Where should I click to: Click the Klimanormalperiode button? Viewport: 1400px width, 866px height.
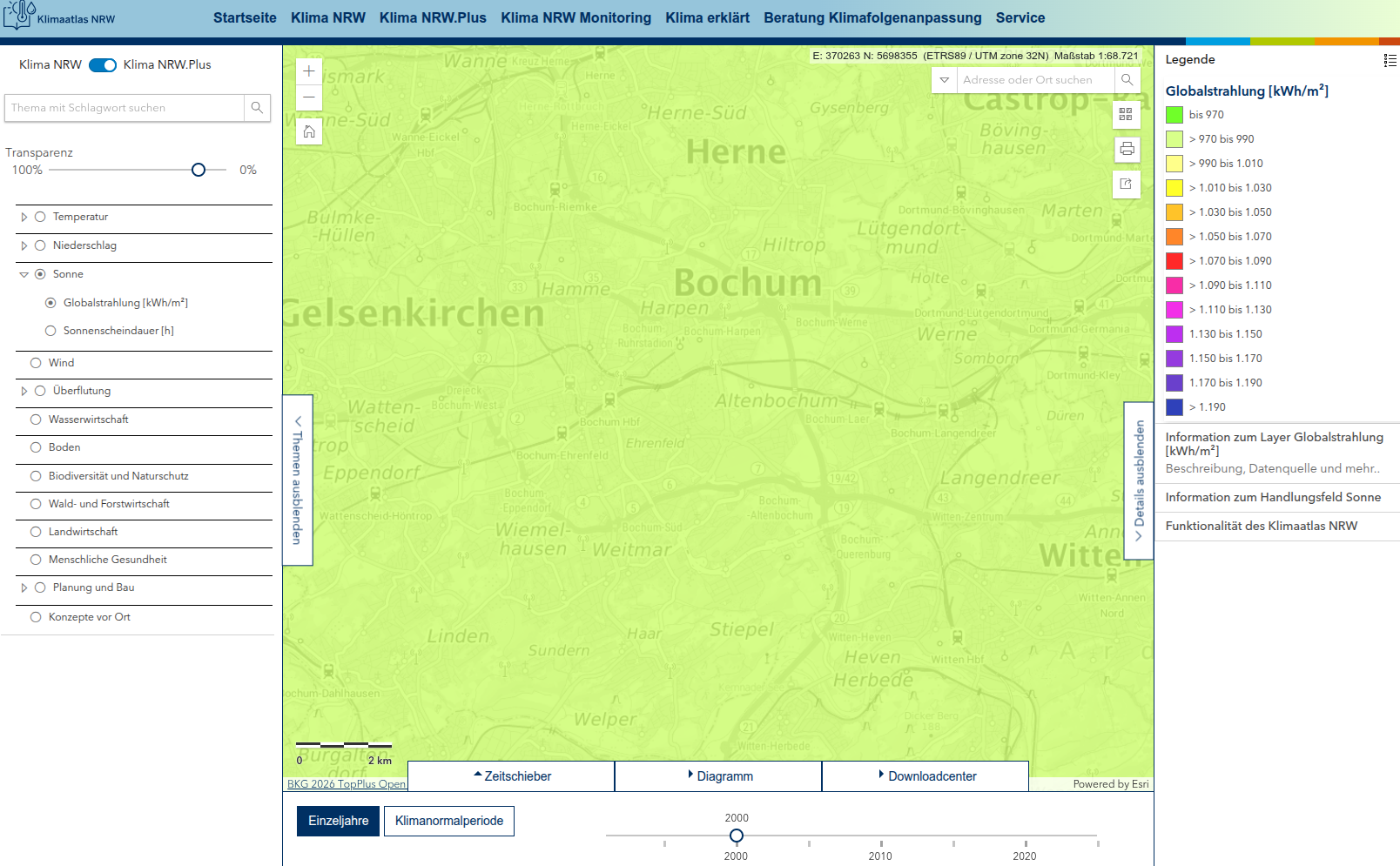click(x=448, y=821)
